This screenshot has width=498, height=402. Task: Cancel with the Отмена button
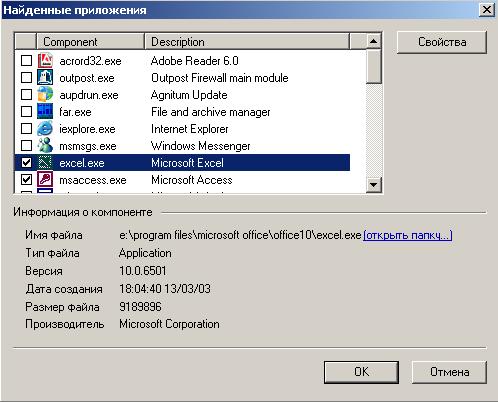(x=449, y=372)
